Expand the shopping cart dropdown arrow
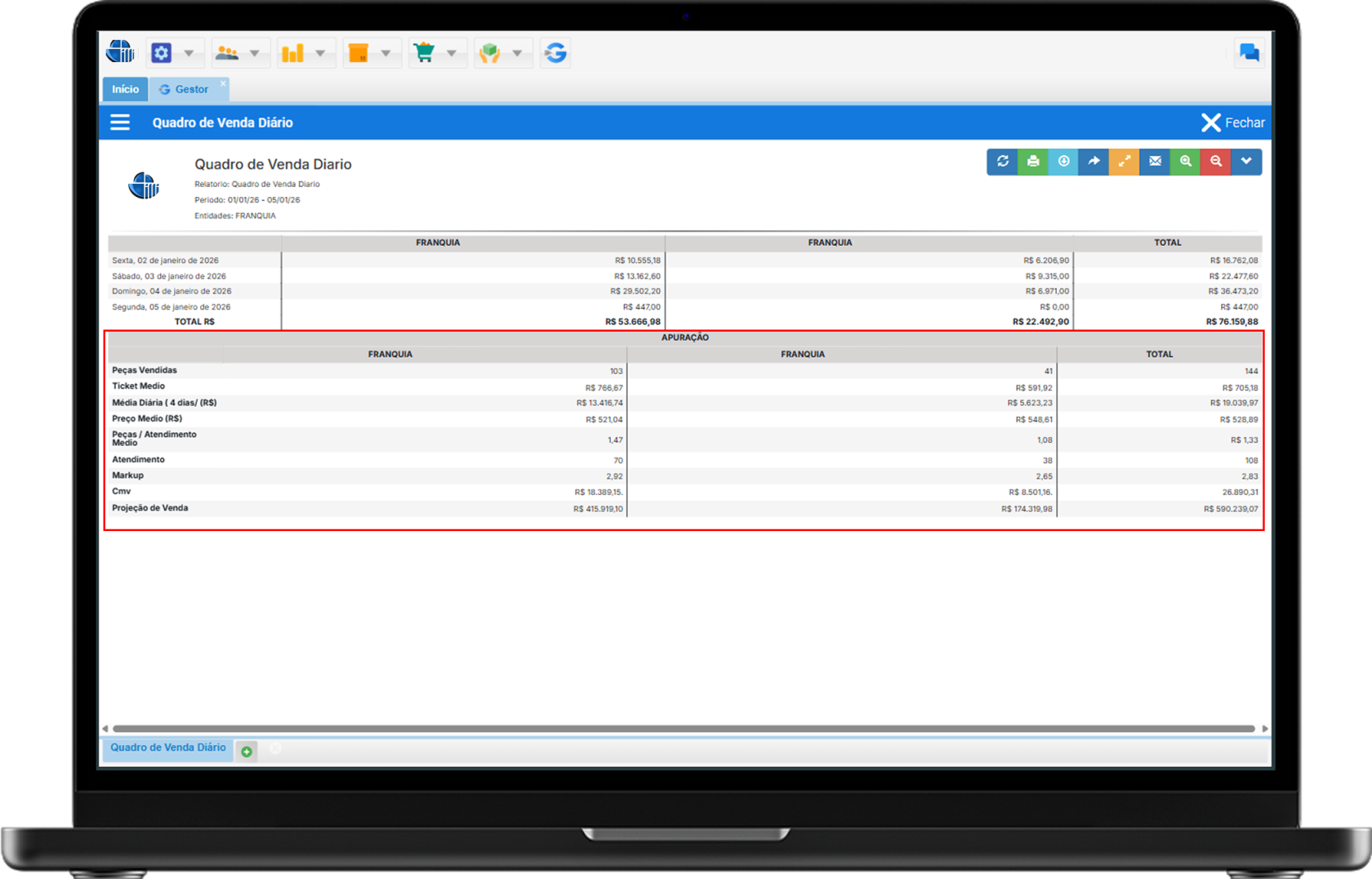This screenshot has width=1372, height=879. (452, 53)
